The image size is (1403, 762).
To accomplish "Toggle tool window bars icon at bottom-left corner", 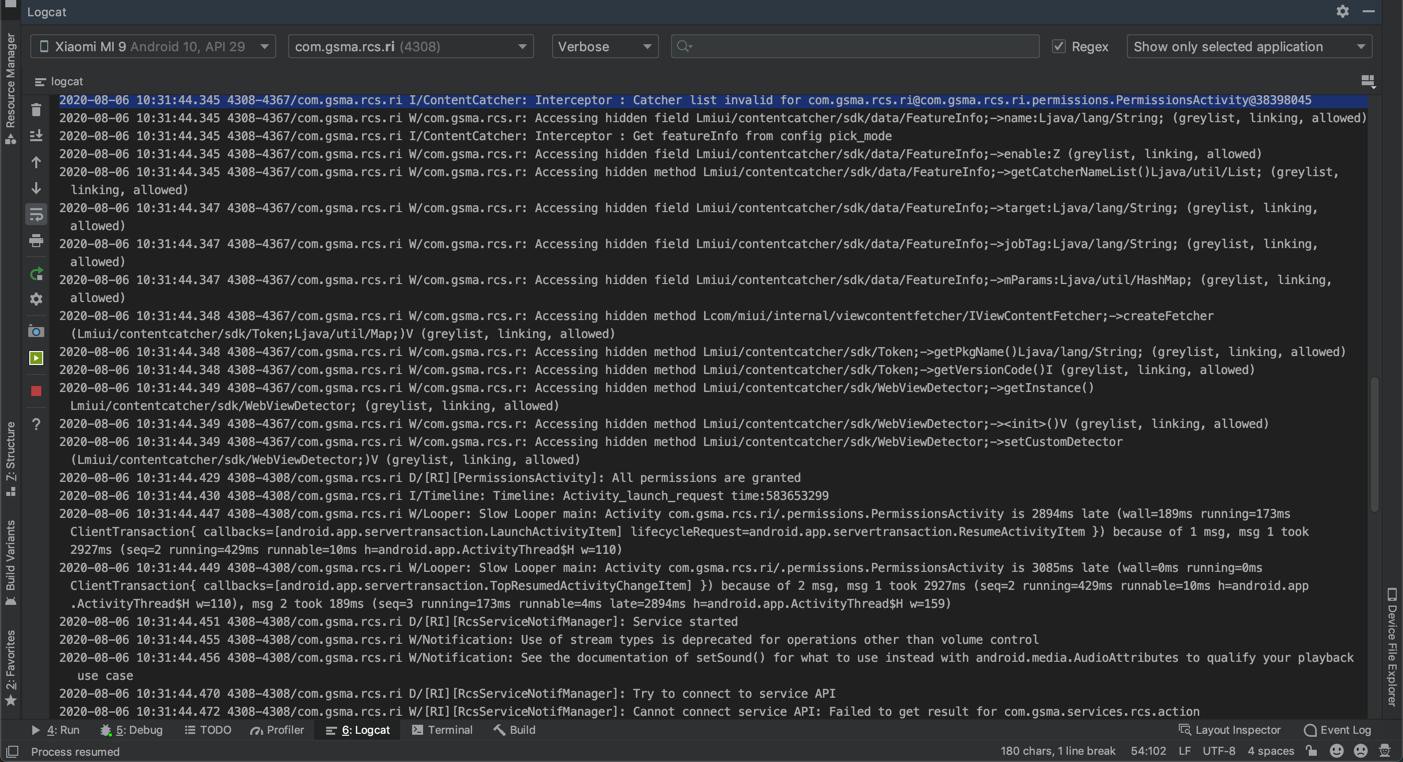I will pyautogui.click(x=11, y=751).
